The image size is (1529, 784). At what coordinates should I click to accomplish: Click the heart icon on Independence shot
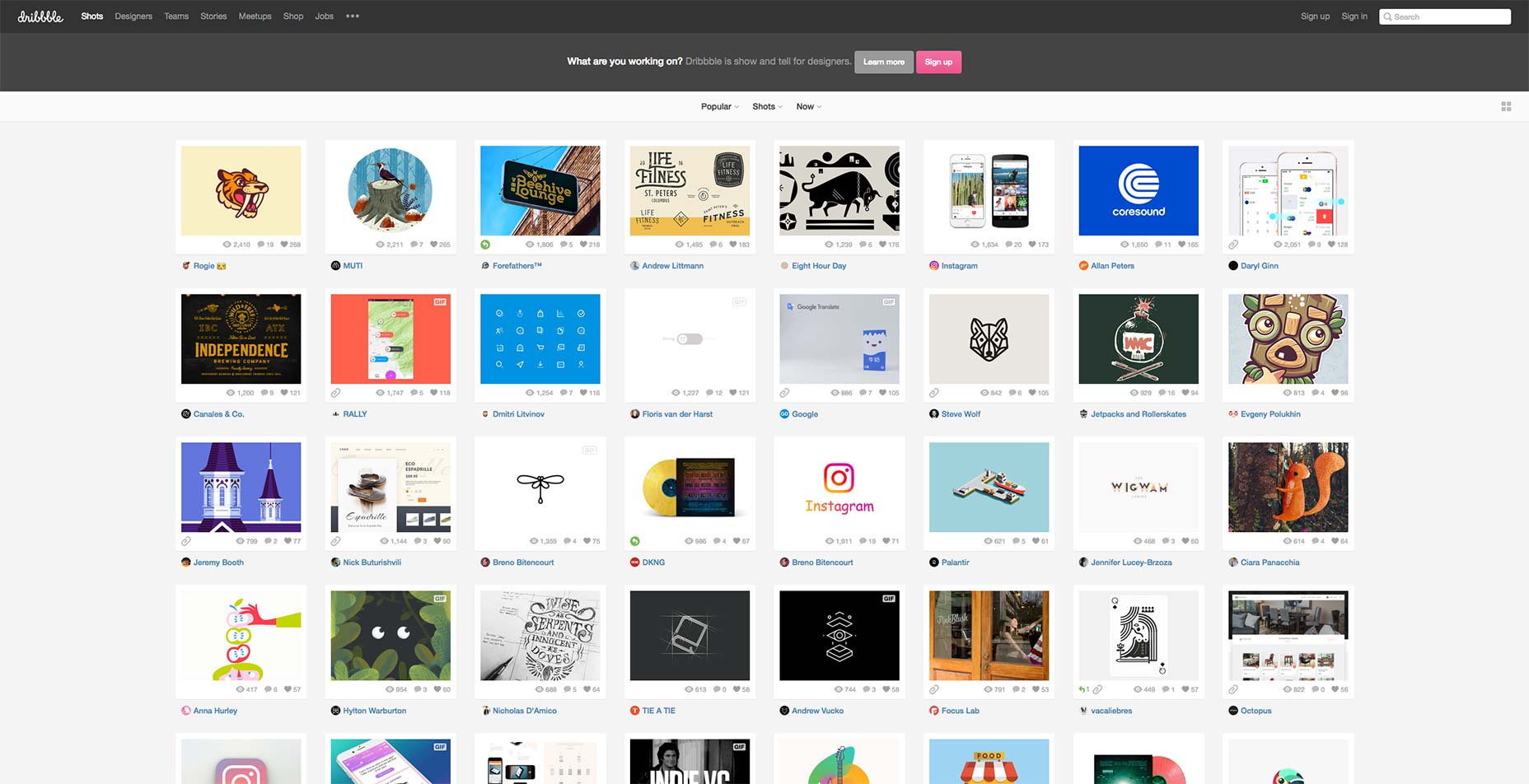(284, 393)
